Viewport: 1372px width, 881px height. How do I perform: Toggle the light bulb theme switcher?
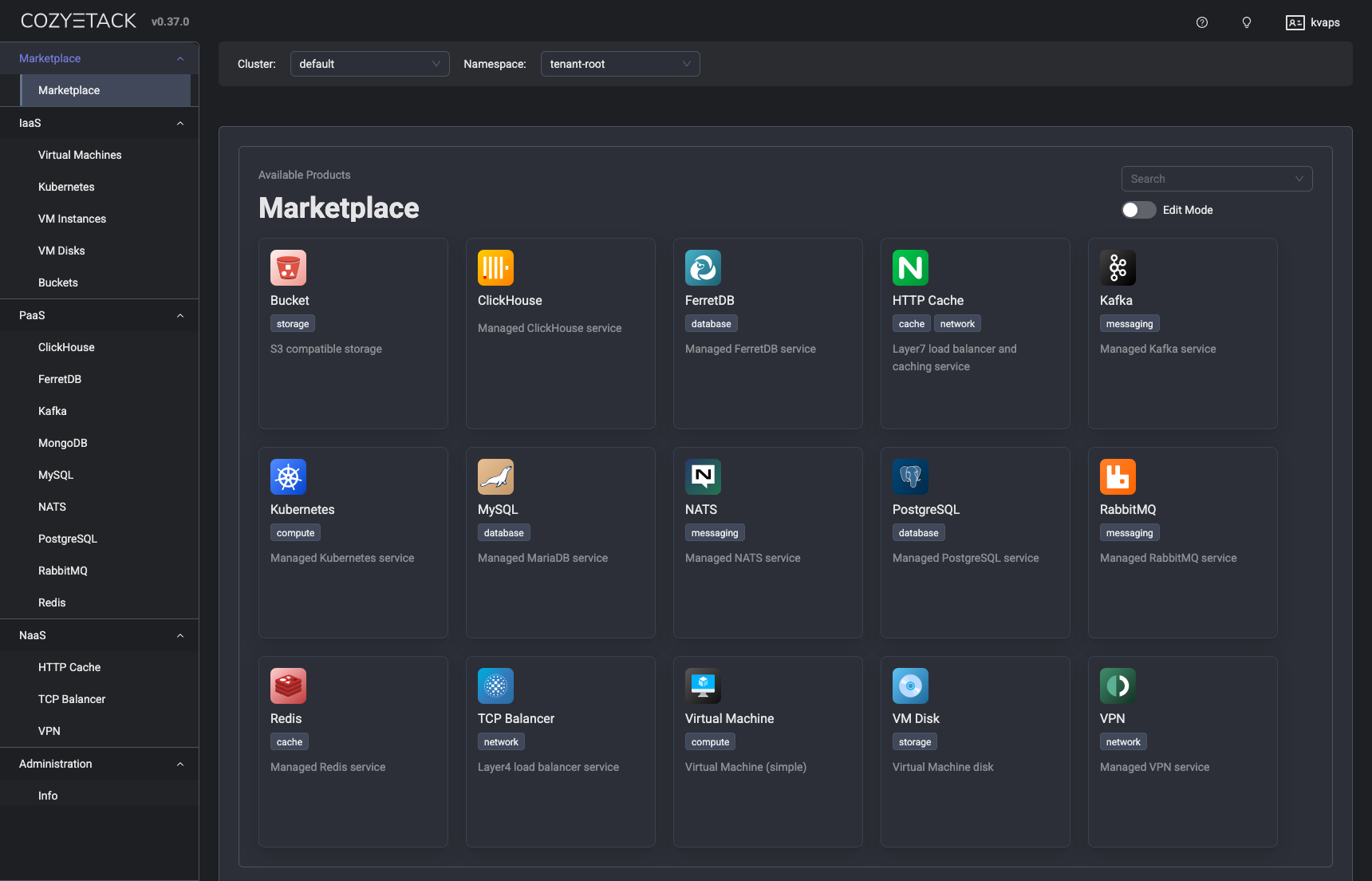click(1246, 22)
